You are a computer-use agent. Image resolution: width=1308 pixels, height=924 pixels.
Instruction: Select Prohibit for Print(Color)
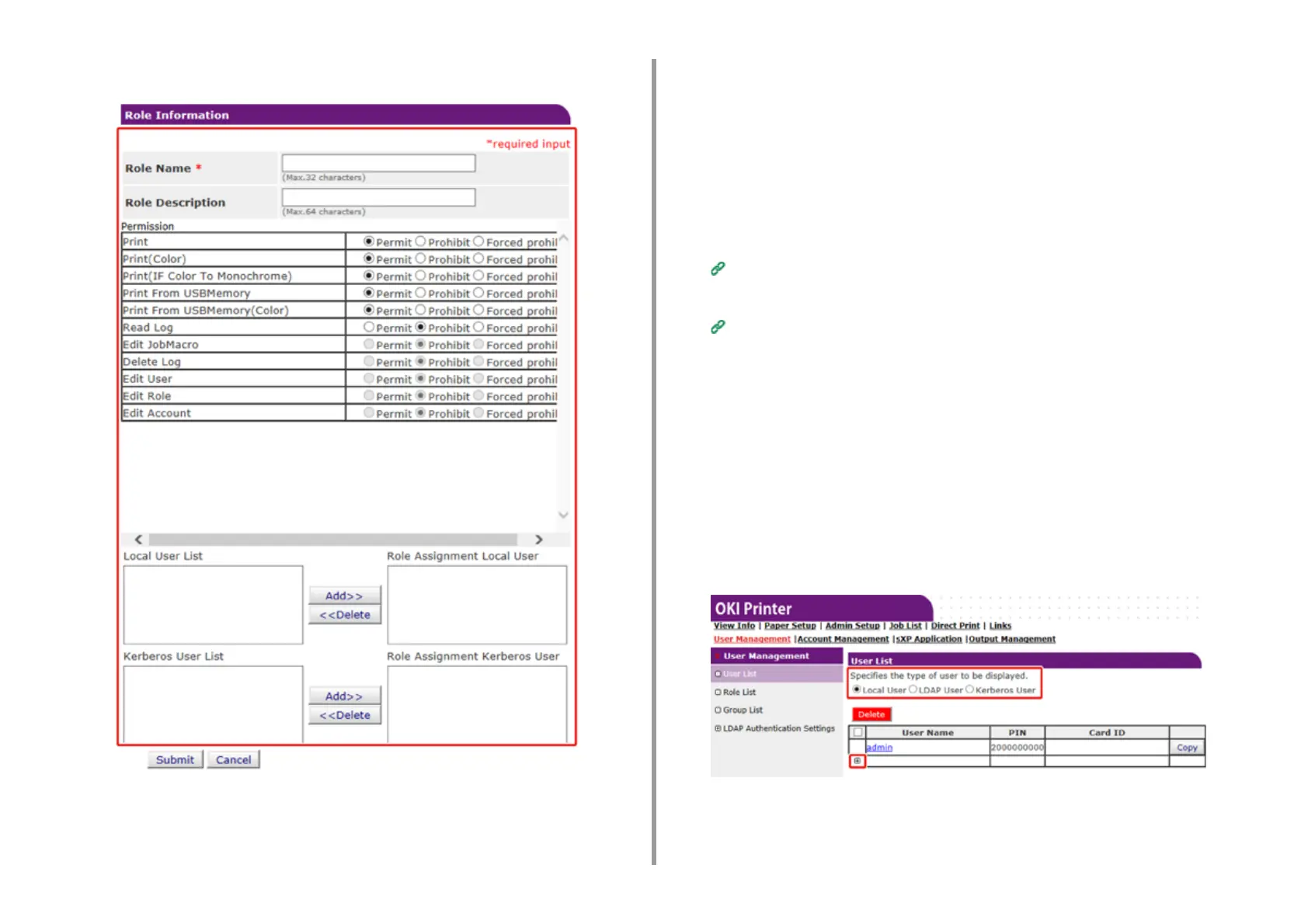pyautogui.click(x=420, y=259)
